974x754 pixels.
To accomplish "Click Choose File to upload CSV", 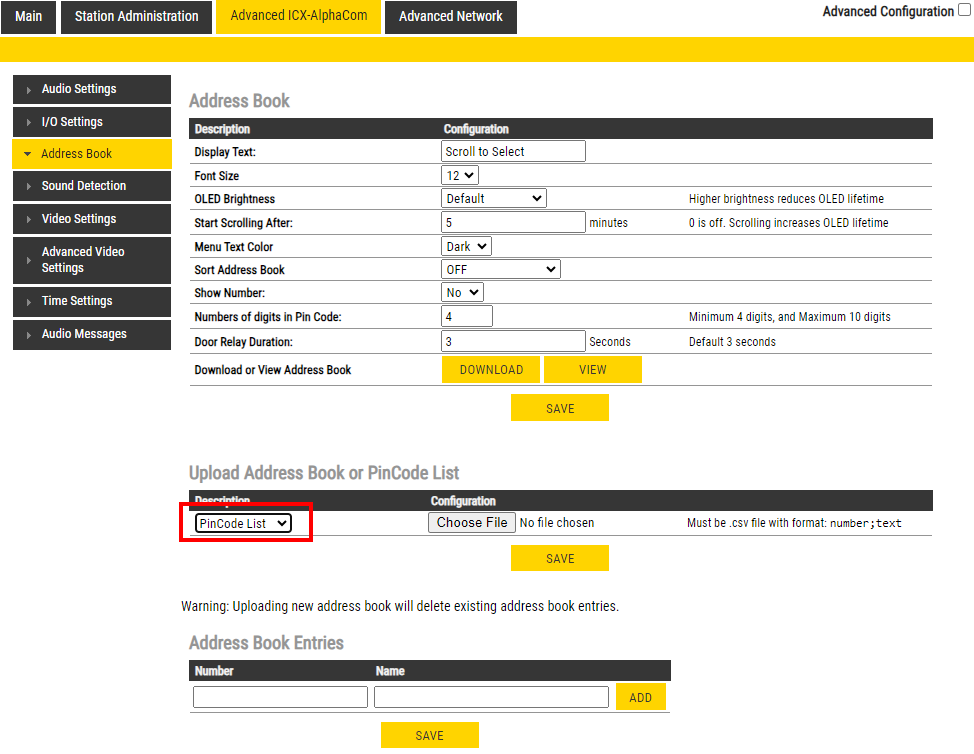I will click(472, 522).
